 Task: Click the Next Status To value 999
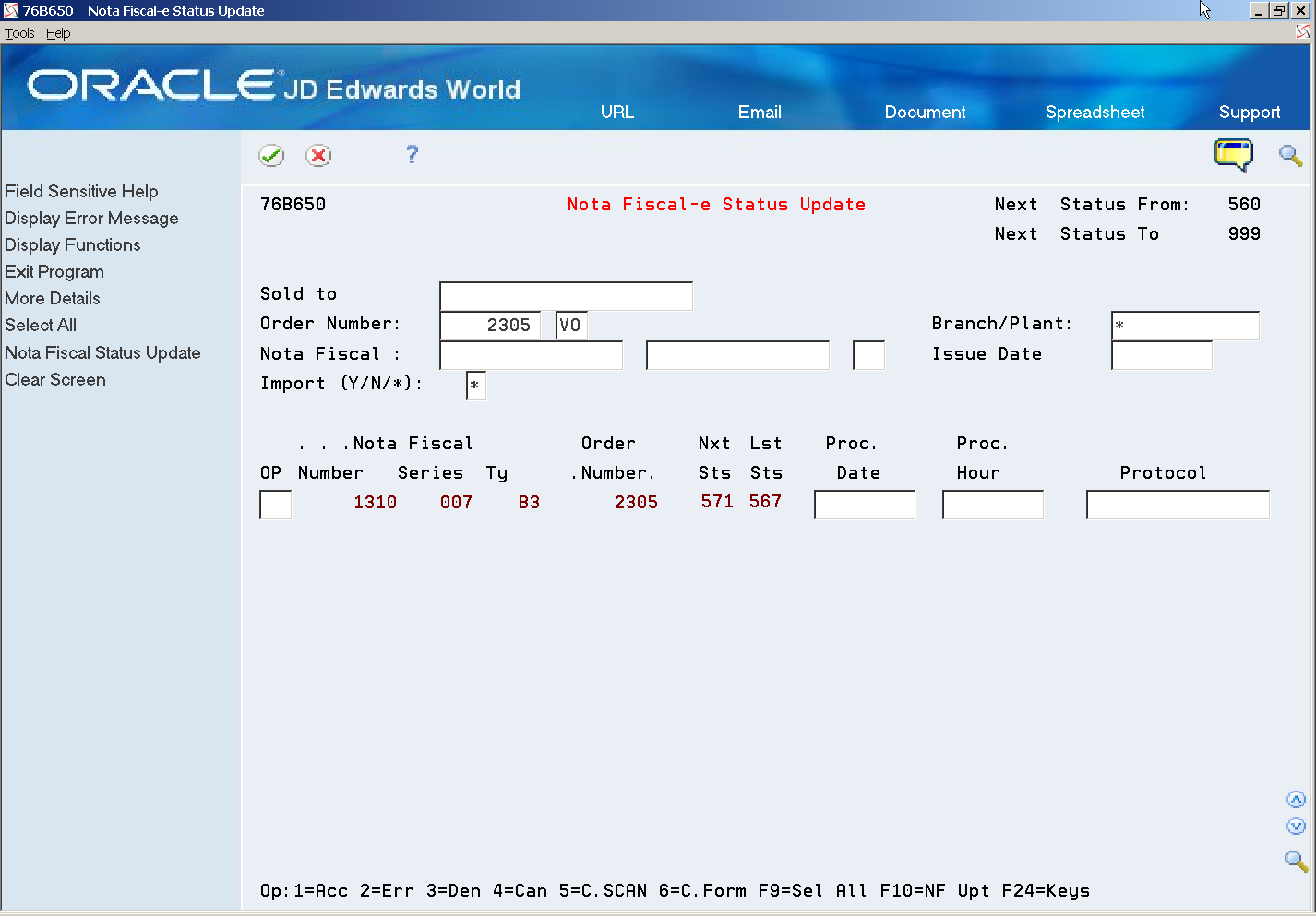1244,233
